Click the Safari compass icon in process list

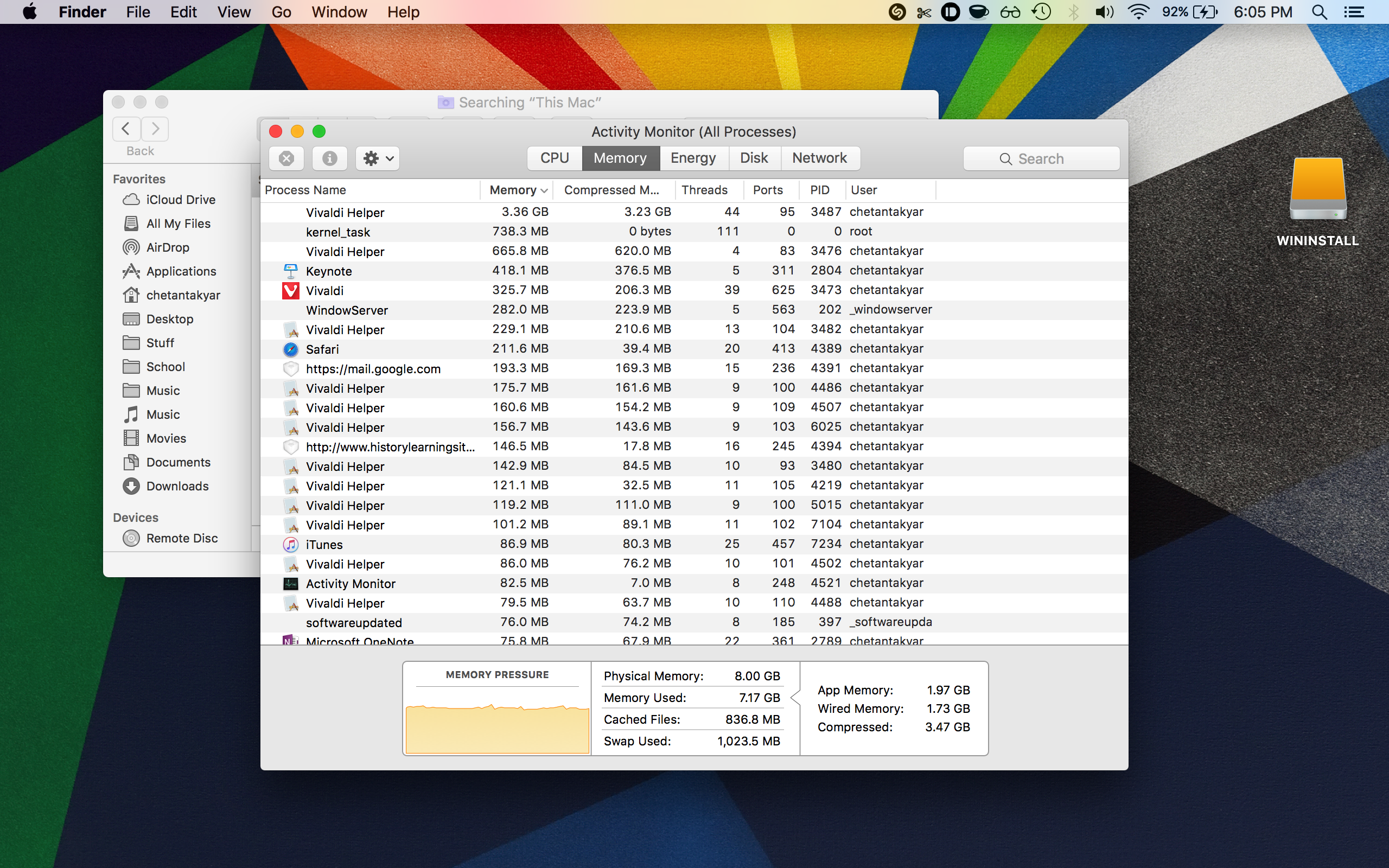click(291, 349)
